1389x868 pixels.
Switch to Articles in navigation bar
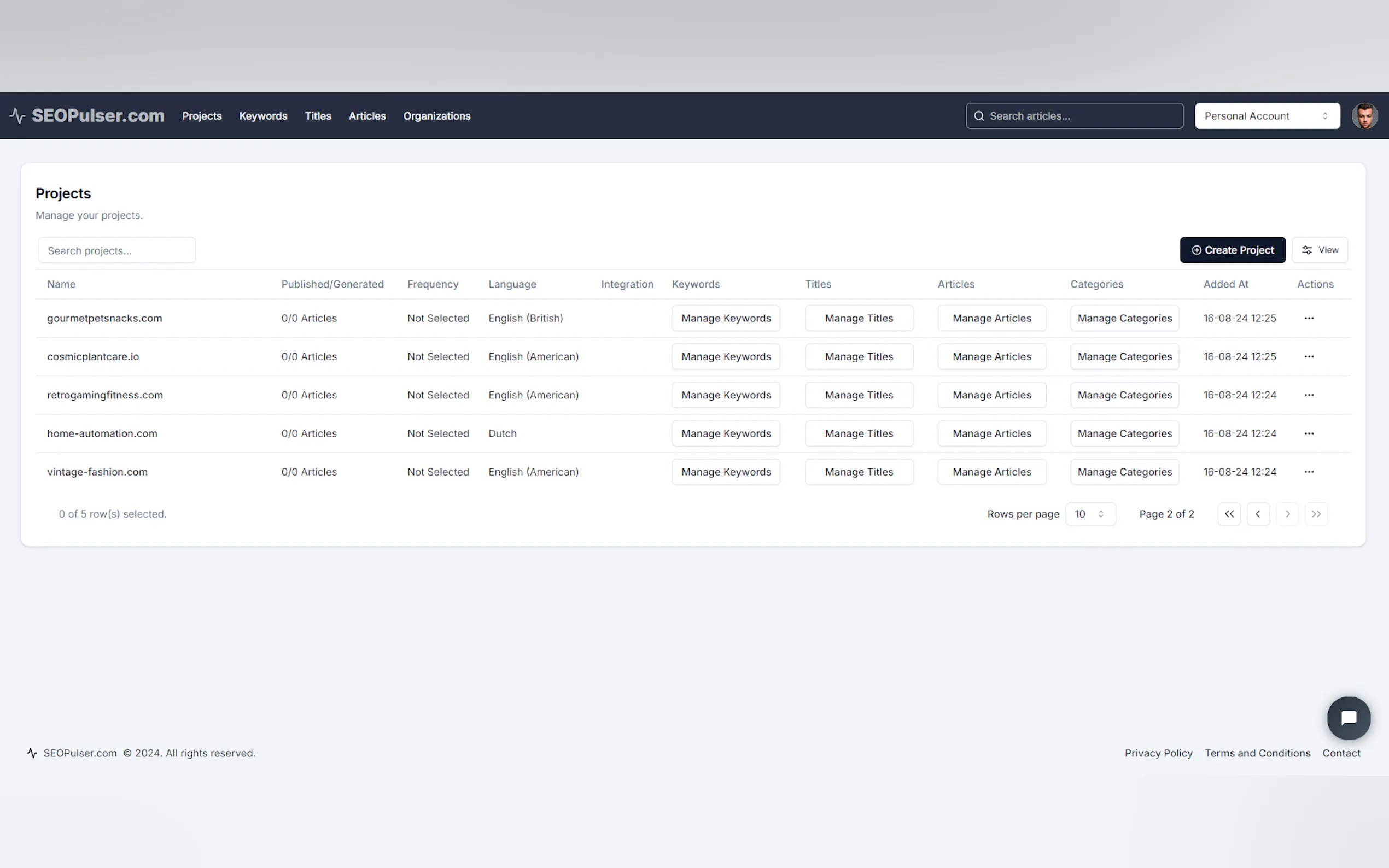click(x=367, y=116)
